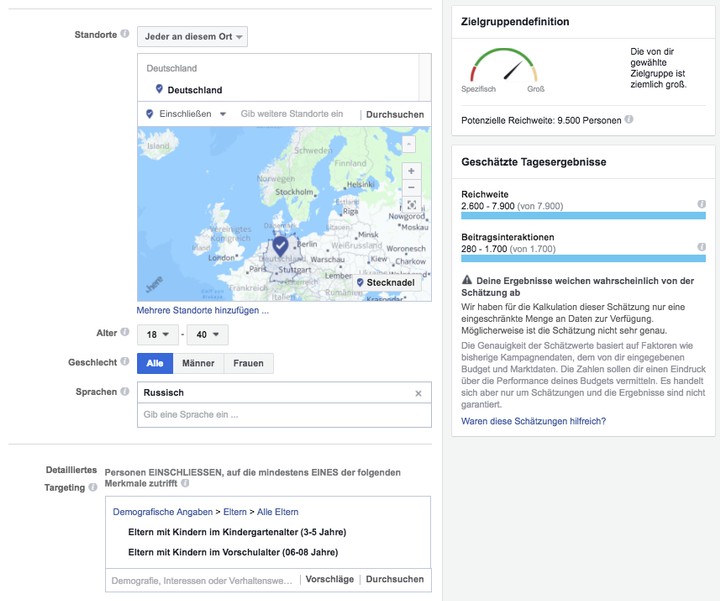Click the Beitragsinteraktionen blue progress bar
This screenshot has height=601, width=720.
point(583,258)
